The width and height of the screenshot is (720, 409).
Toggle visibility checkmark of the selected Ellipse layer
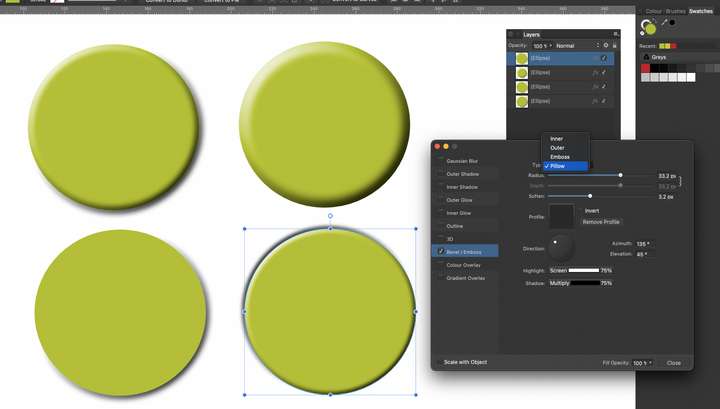tap(604, 58)
